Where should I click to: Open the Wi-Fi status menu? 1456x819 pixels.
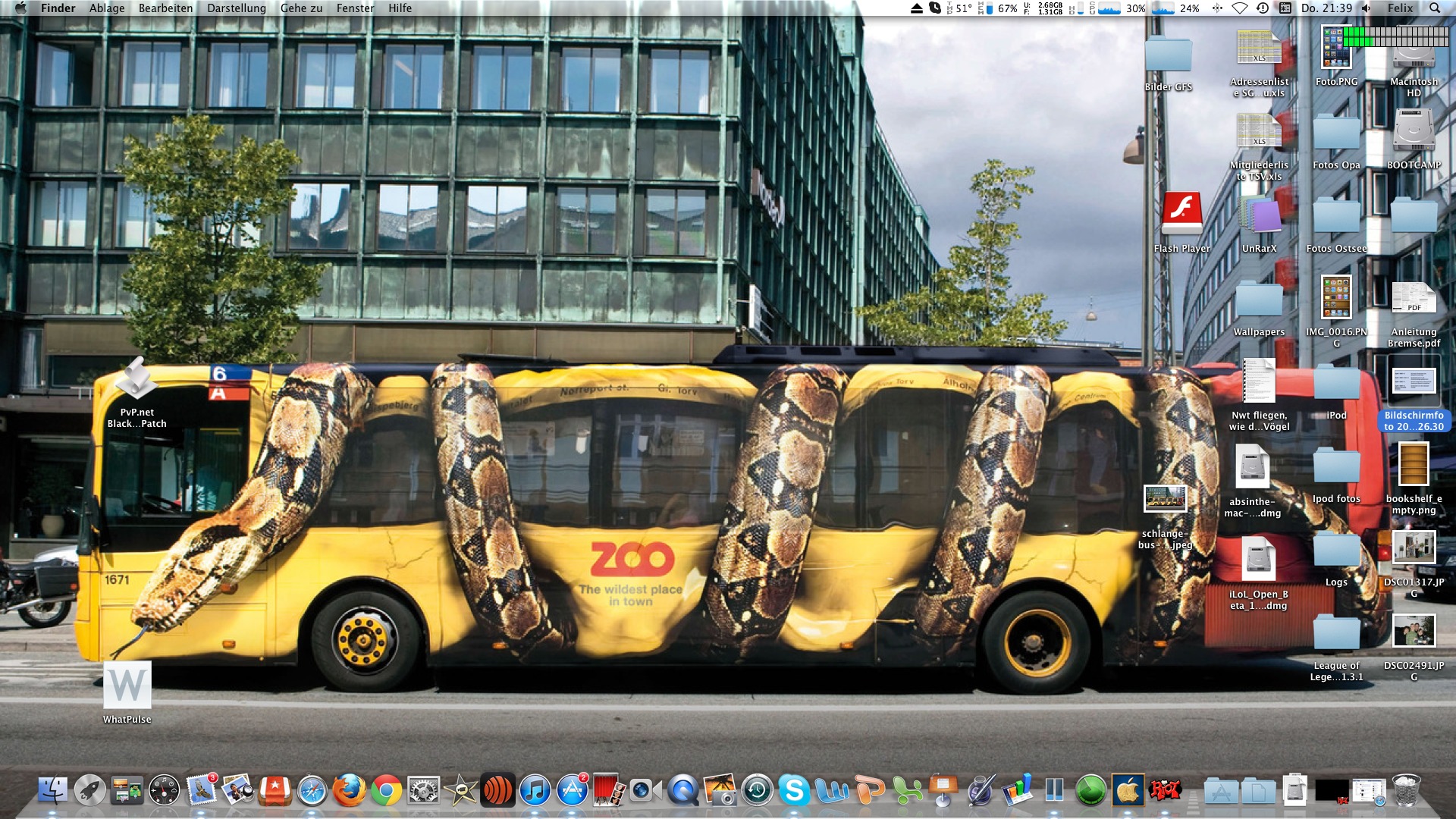coord(1240,8)
